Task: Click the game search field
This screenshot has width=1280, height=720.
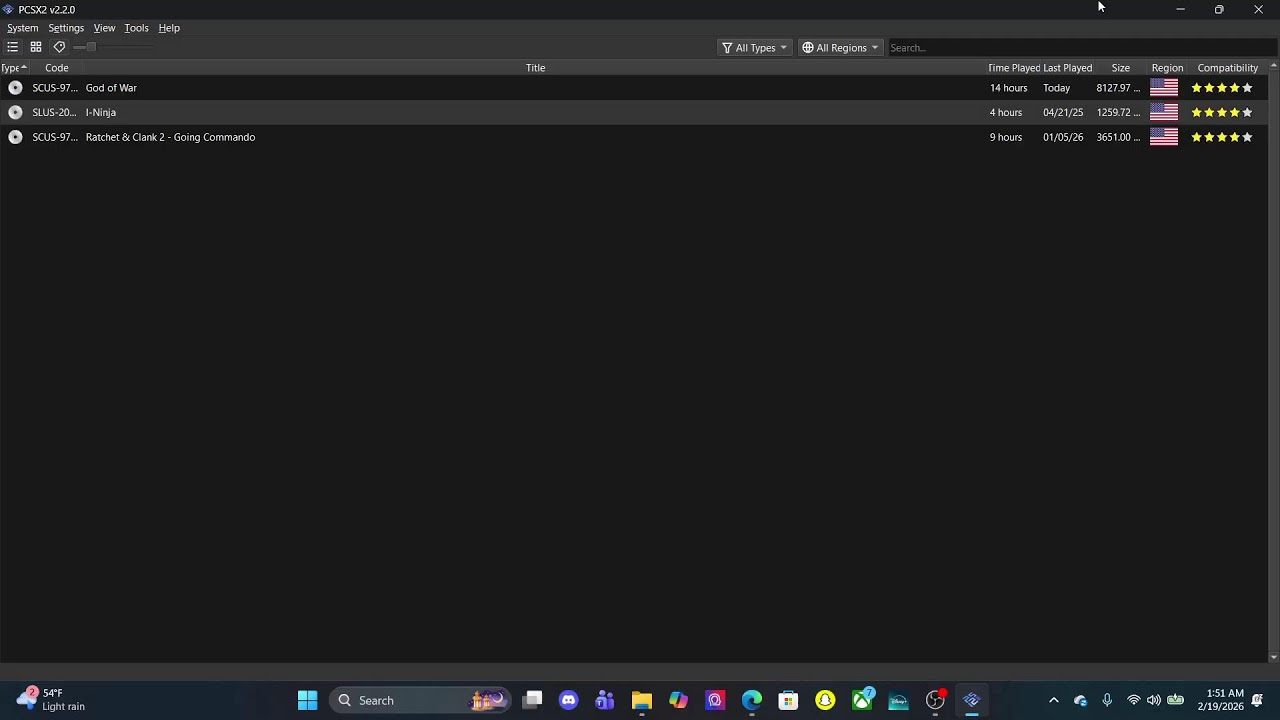Action: tap(1080, 47)
